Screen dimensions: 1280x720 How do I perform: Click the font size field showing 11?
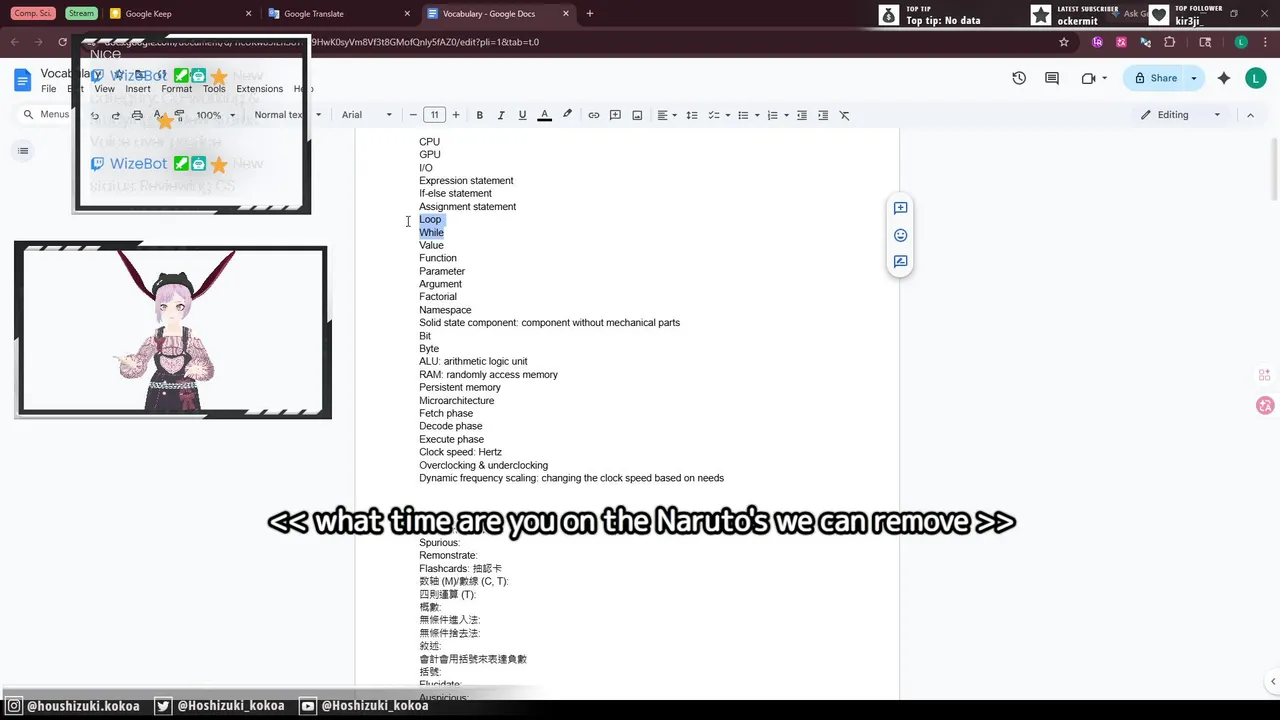(x=434, y=115)
